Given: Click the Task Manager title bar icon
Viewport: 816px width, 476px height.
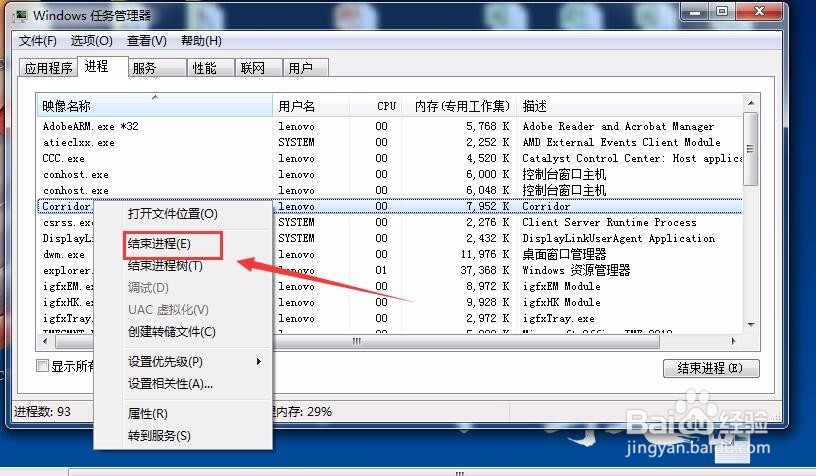Looking at the screenshot, I should (21, 16).
